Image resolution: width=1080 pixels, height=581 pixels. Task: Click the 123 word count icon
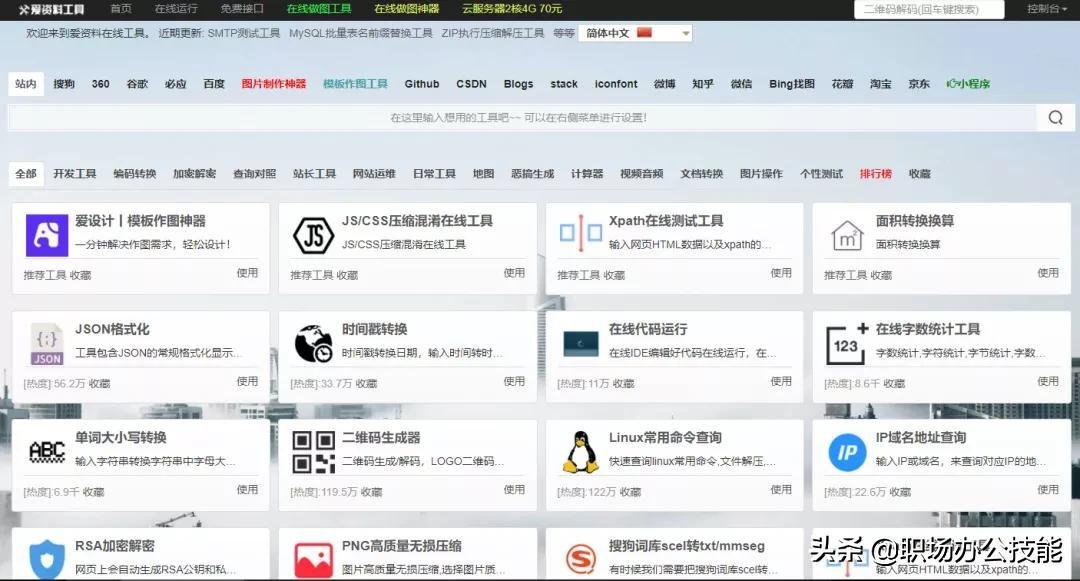[x=847, y=344]
